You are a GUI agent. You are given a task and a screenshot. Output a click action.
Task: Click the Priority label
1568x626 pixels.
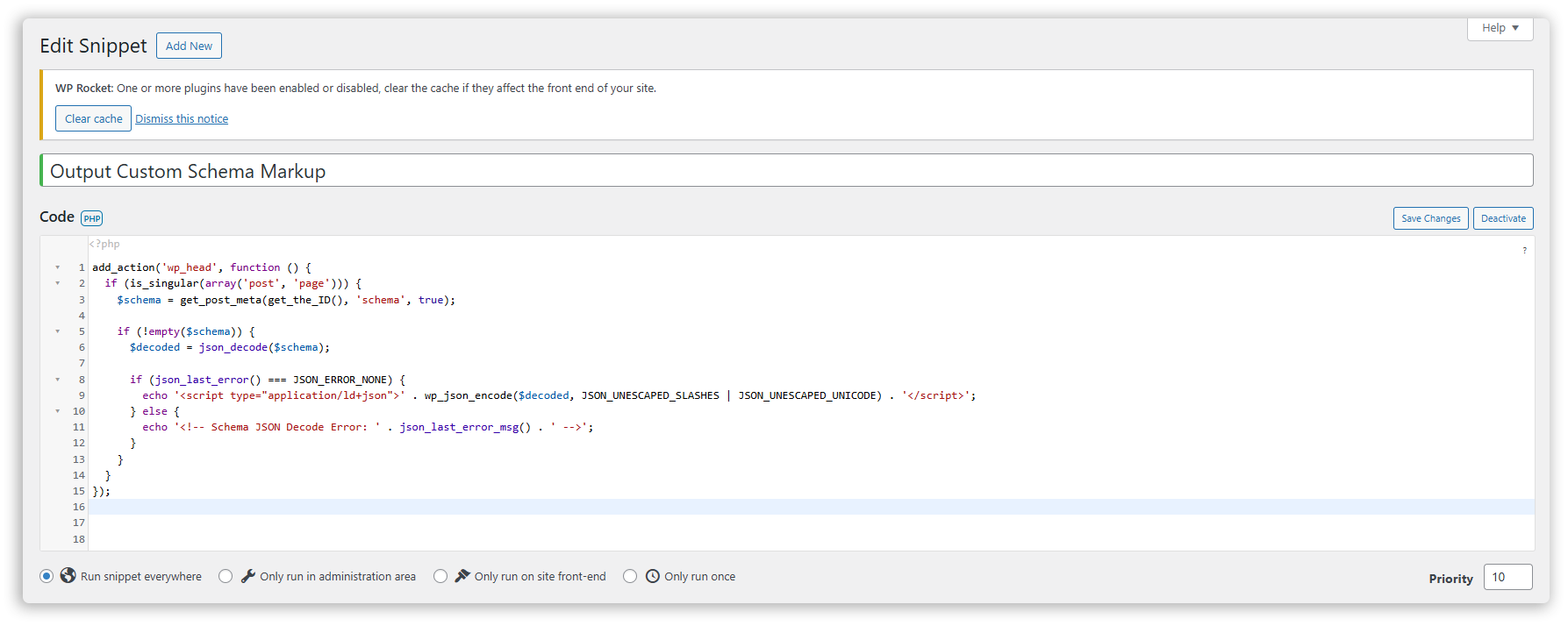click(x=1450, y=579)
